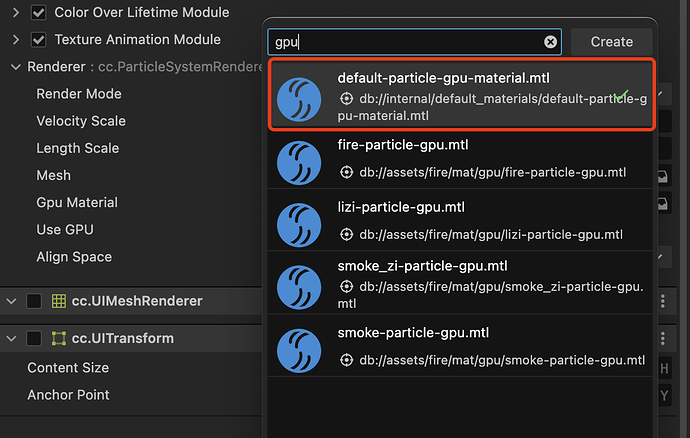Screen dimensions: 690x438
Task: Locate fire-particle-gpu.mtl via its target icon
Action: coord(347,172)
